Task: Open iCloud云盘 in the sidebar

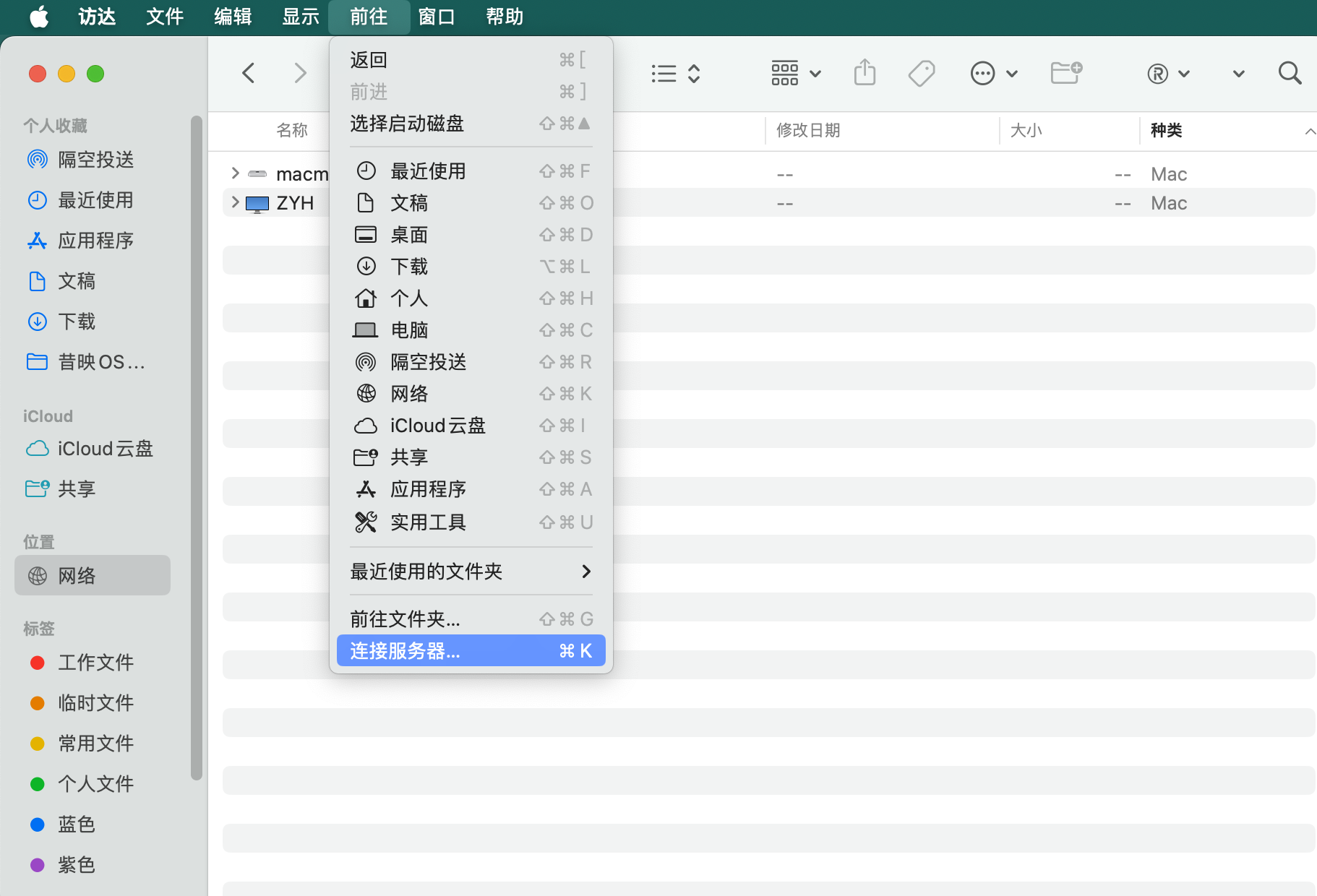Action: 93,449
